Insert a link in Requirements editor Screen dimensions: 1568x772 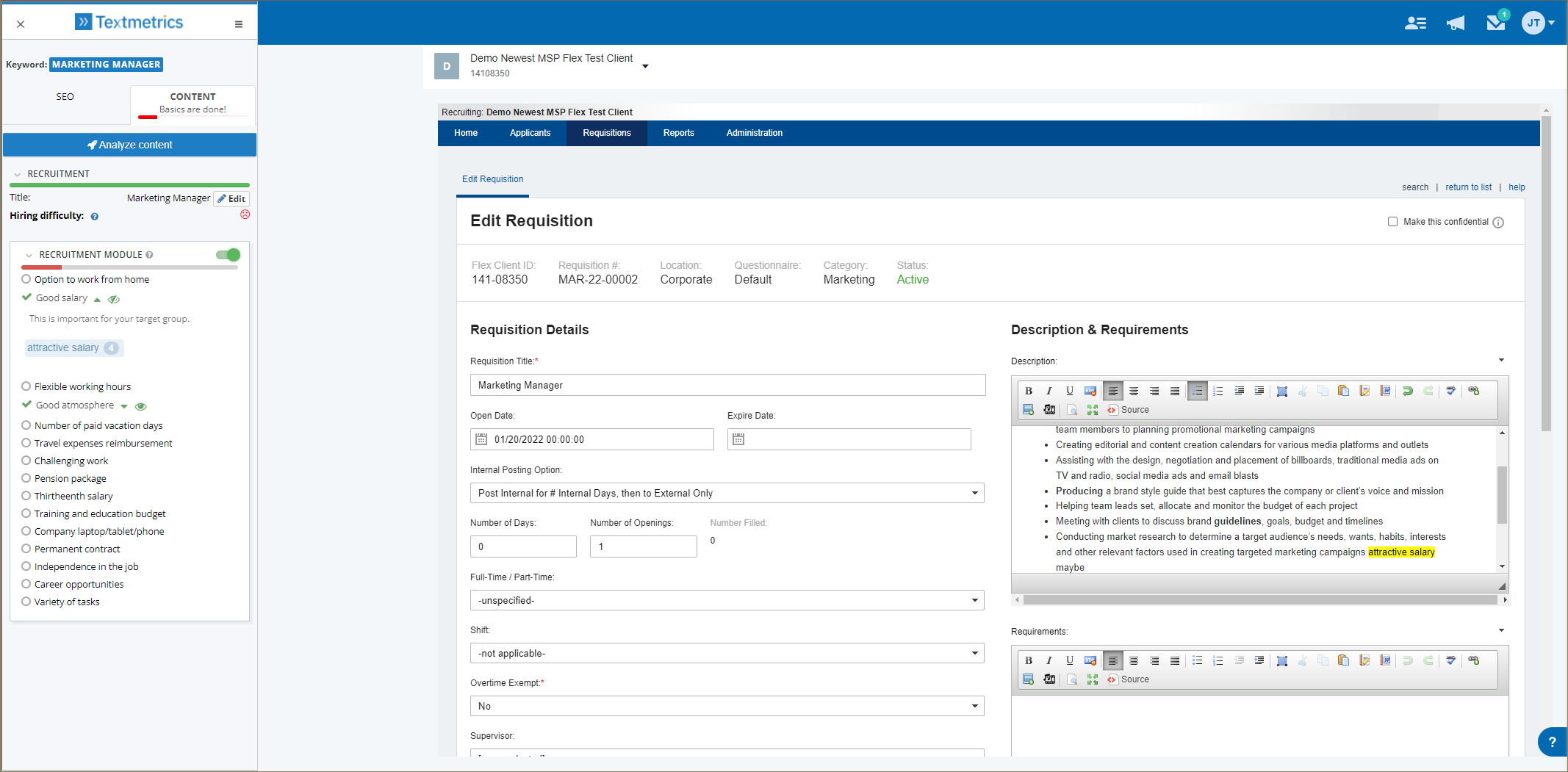tap(1474, 660)
